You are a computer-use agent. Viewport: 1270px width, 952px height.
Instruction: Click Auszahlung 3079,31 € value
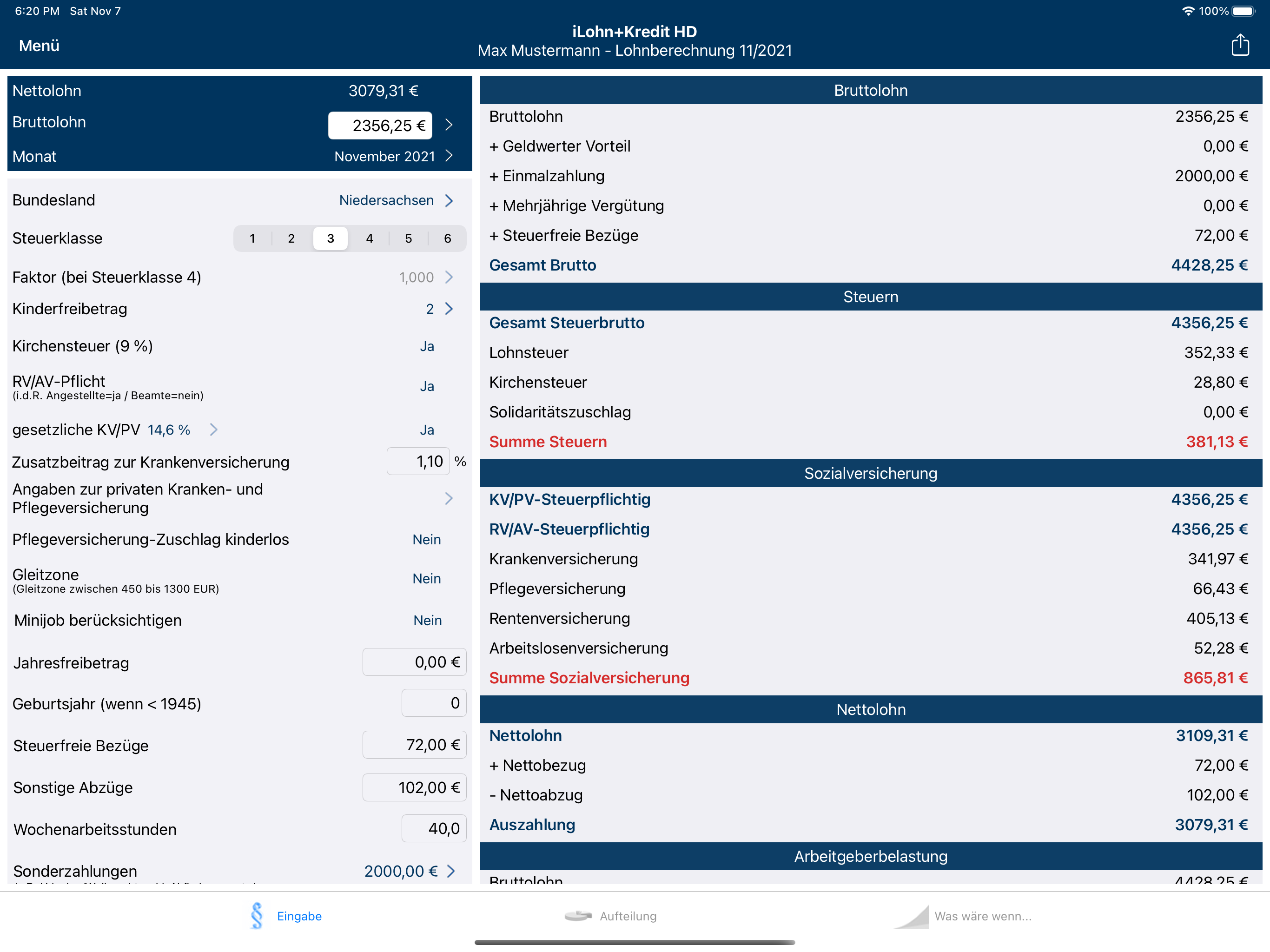(x=1211, y=825)
